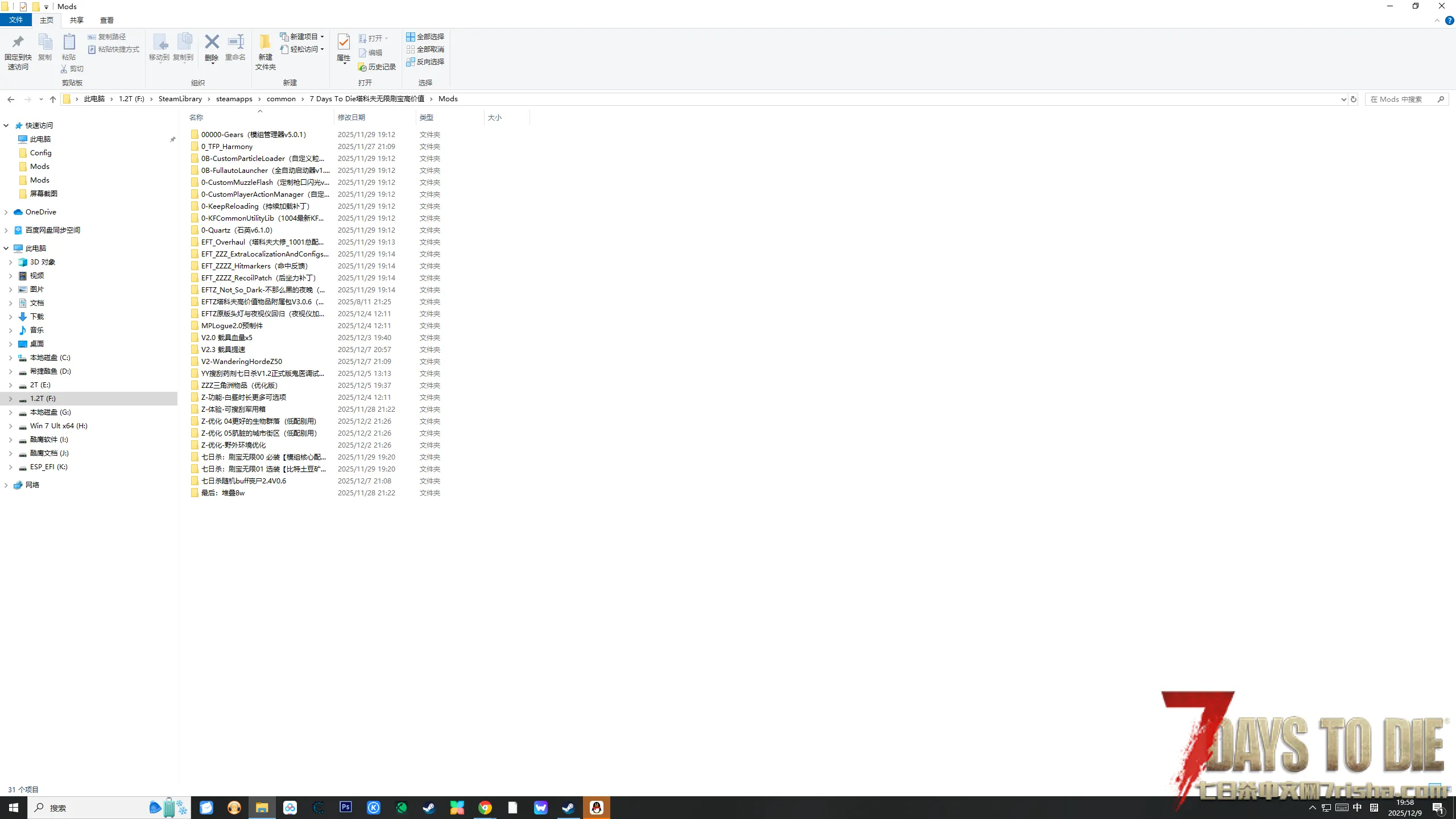The width and height of the screenshot is (1456, 819).
Task: Open the Share (共享) ribbon tab
Action: point(76,20)
